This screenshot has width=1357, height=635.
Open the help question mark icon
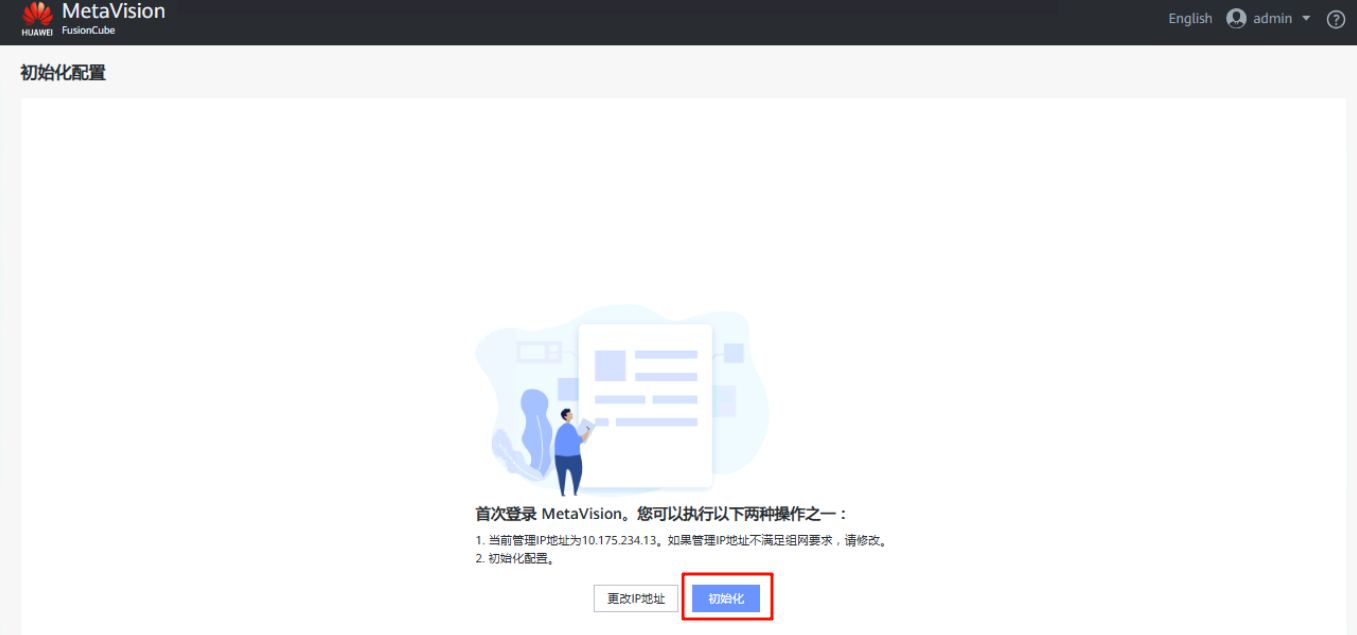[1335, 19]
